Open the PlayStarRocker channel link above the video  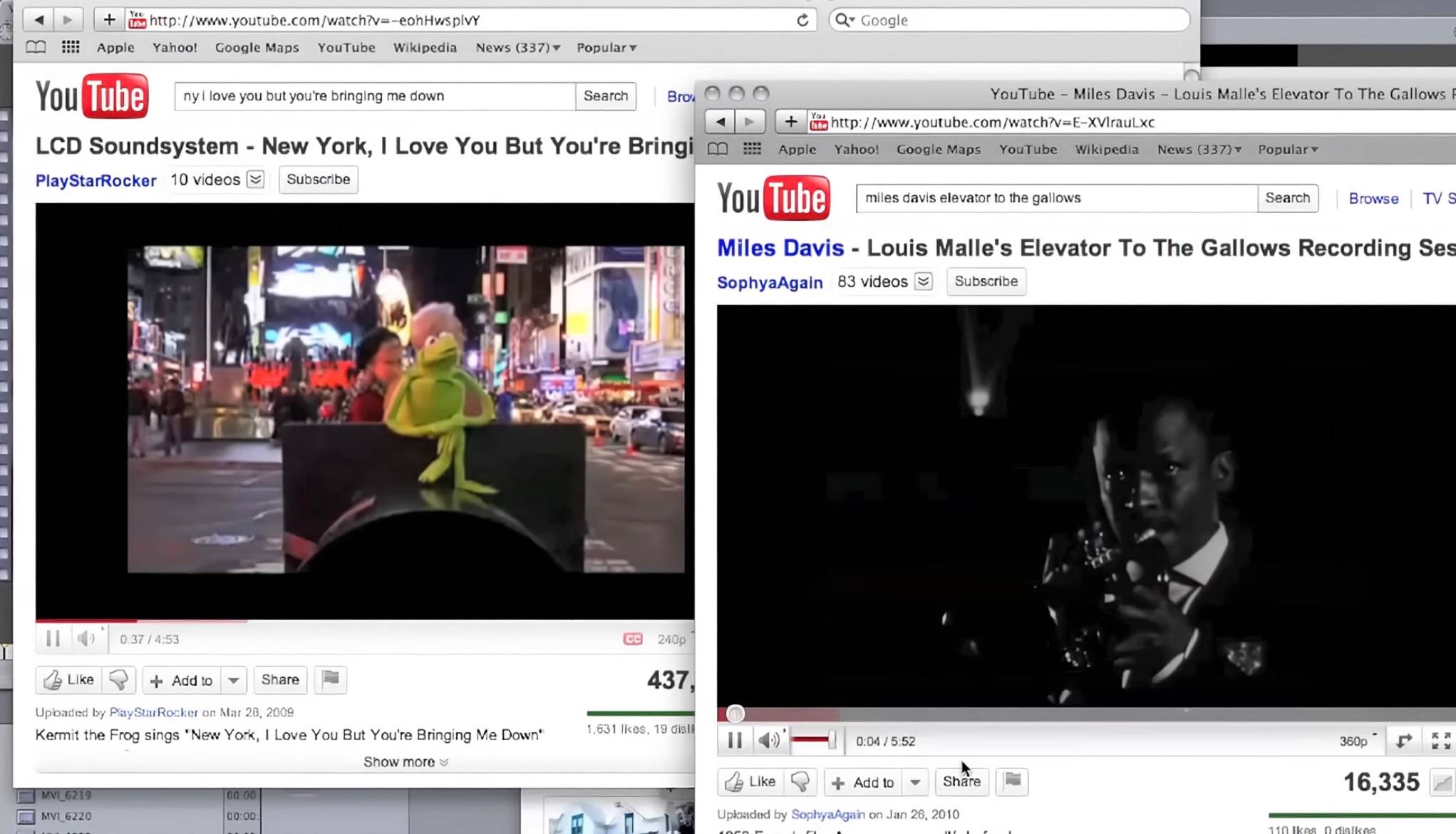95,180
